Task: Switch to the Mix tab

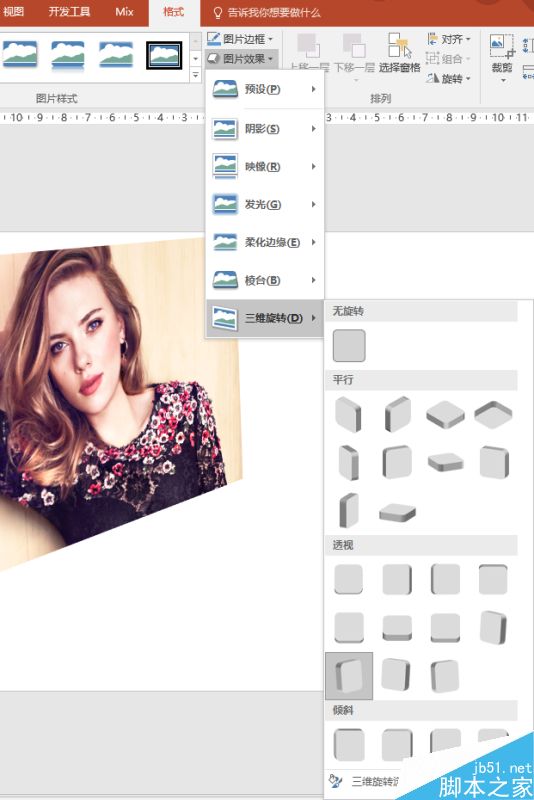Action: click(x=124, y=12)
